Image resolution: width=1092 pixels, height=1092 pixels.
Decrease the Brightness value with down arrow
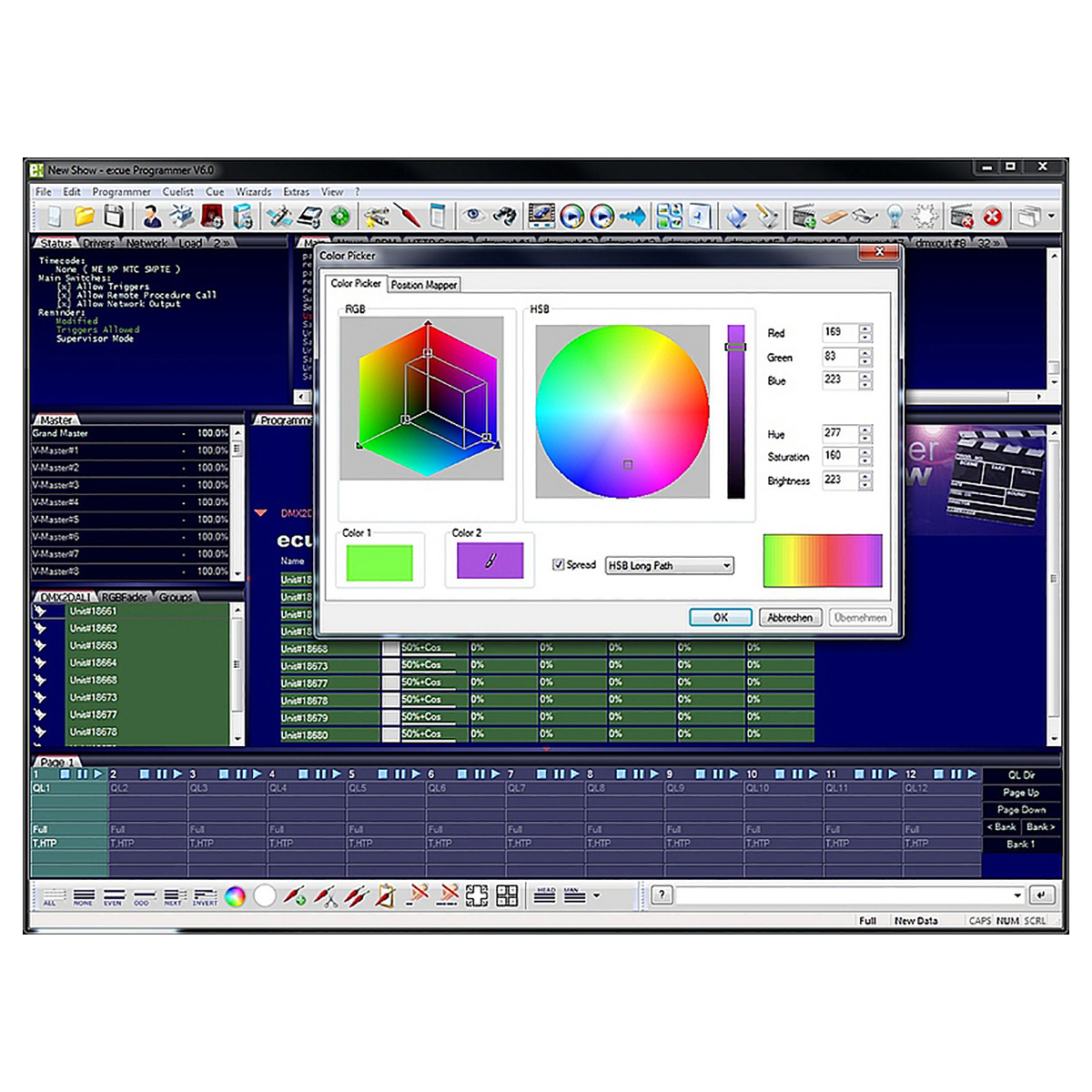coord(865,485)
